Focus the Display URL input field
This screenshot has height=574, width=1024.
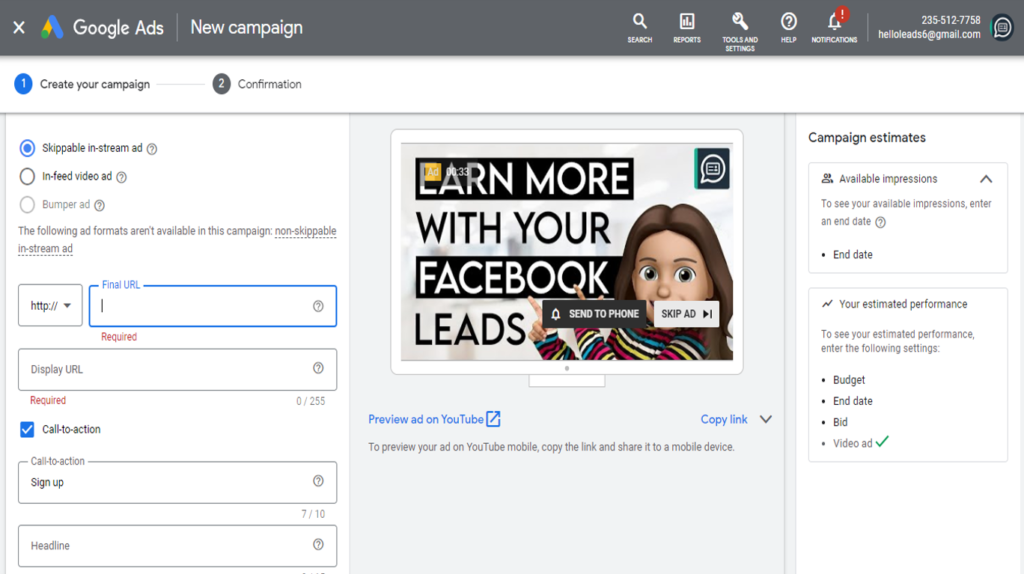(x=178, y=369)
